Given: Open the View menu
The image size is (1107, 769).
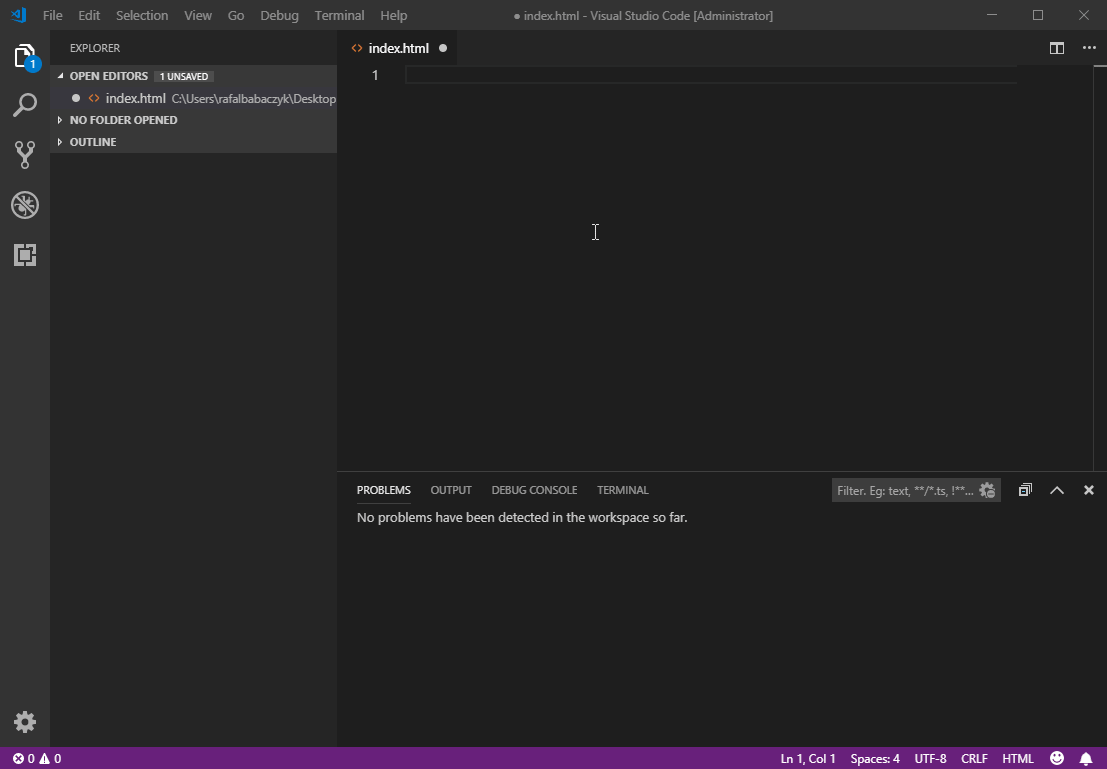Looking at the screenshot, I should (198, 15).
